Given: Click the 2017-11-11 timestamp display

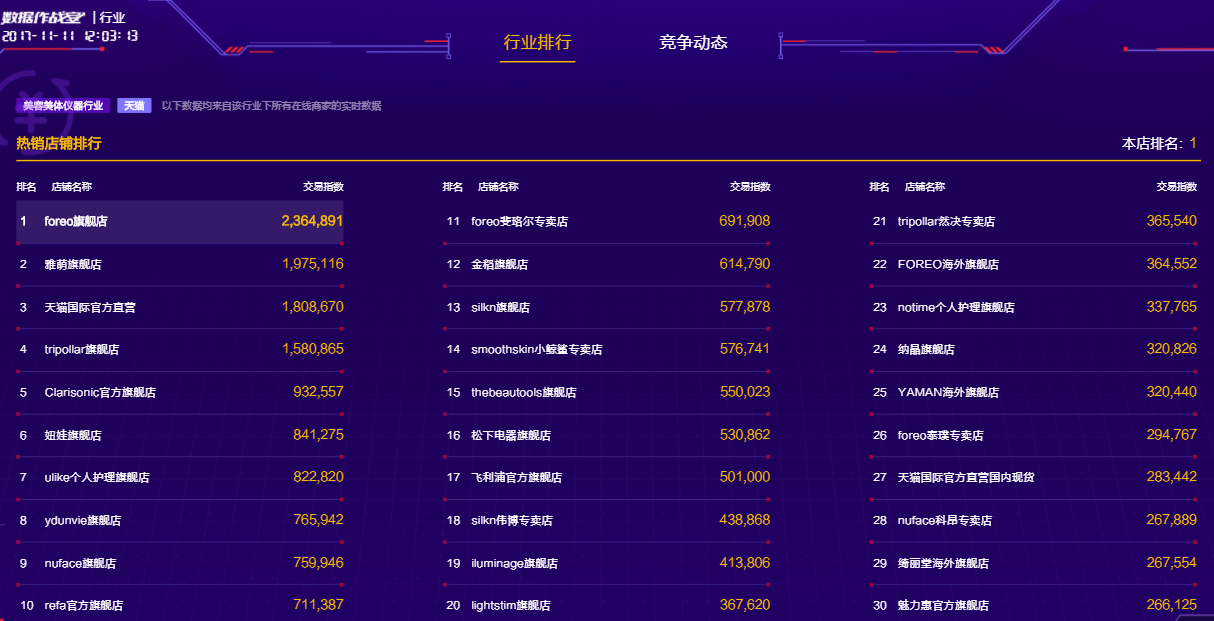Looking at the screenshot, I should [70, 35].
